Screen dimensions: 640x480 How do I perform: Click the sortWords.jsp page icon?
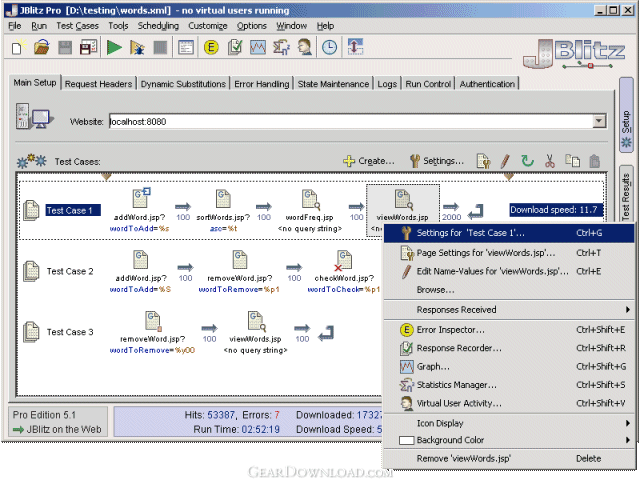(x=223, y=199)
